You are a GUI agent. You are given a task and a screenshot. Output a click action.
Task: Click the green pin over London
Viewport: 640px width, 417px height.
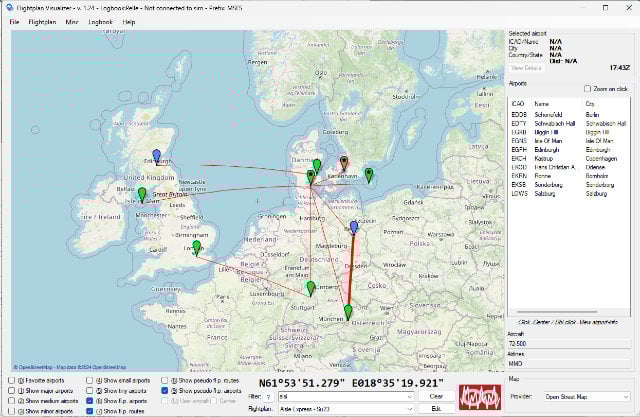click(197, 248)
